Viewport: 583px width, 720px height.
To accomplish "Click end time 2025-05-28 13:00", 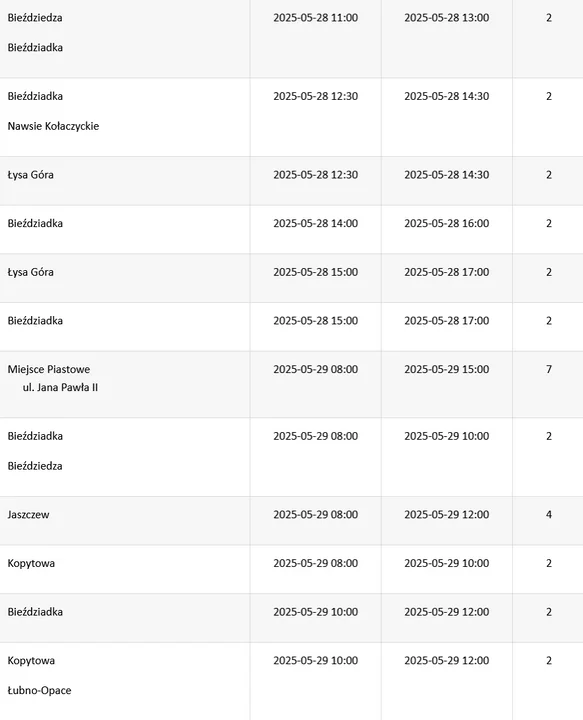I will pyautogui.click(x=447, y=18).
